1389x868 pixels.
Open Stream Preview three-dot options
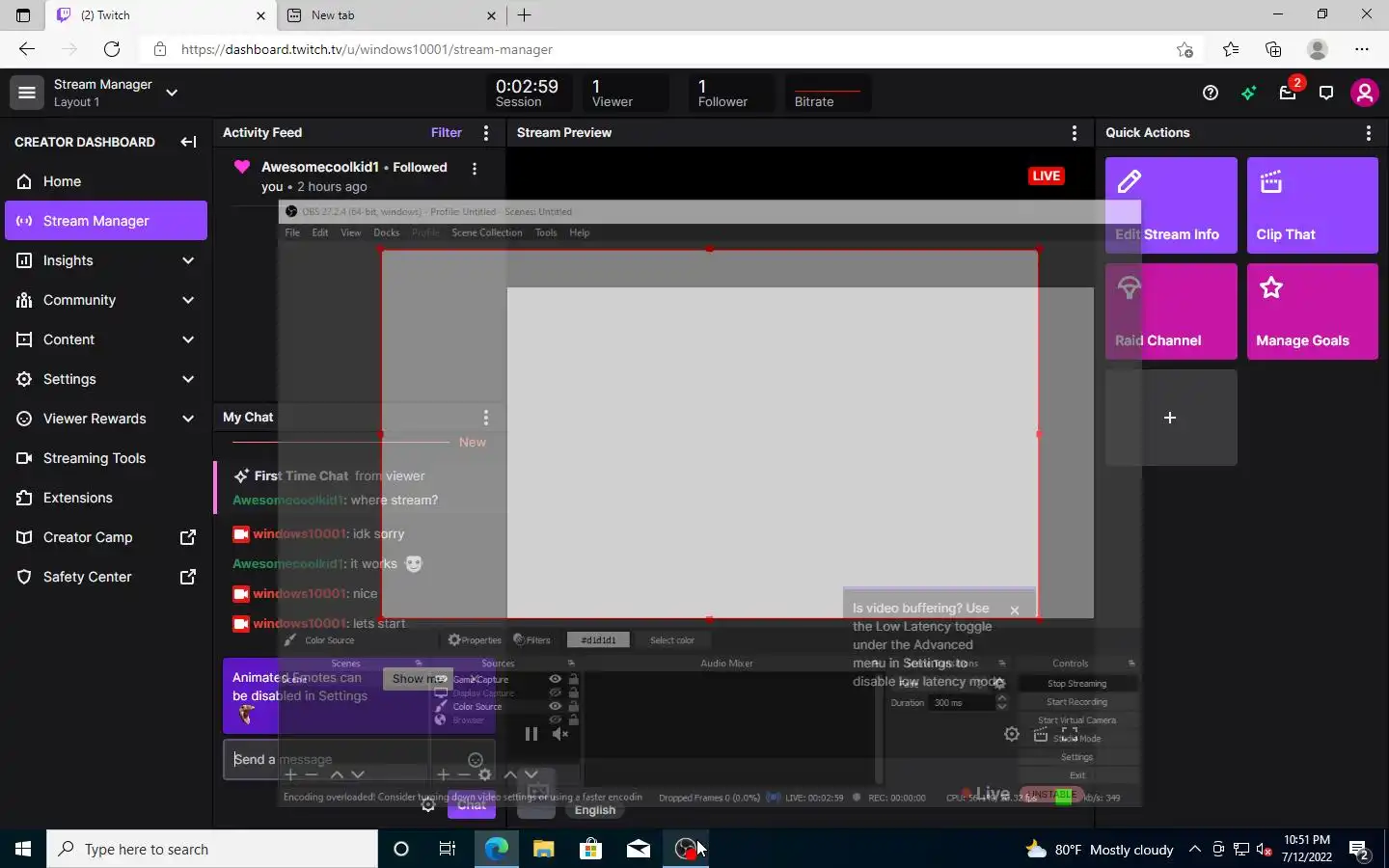[1075, 133]
